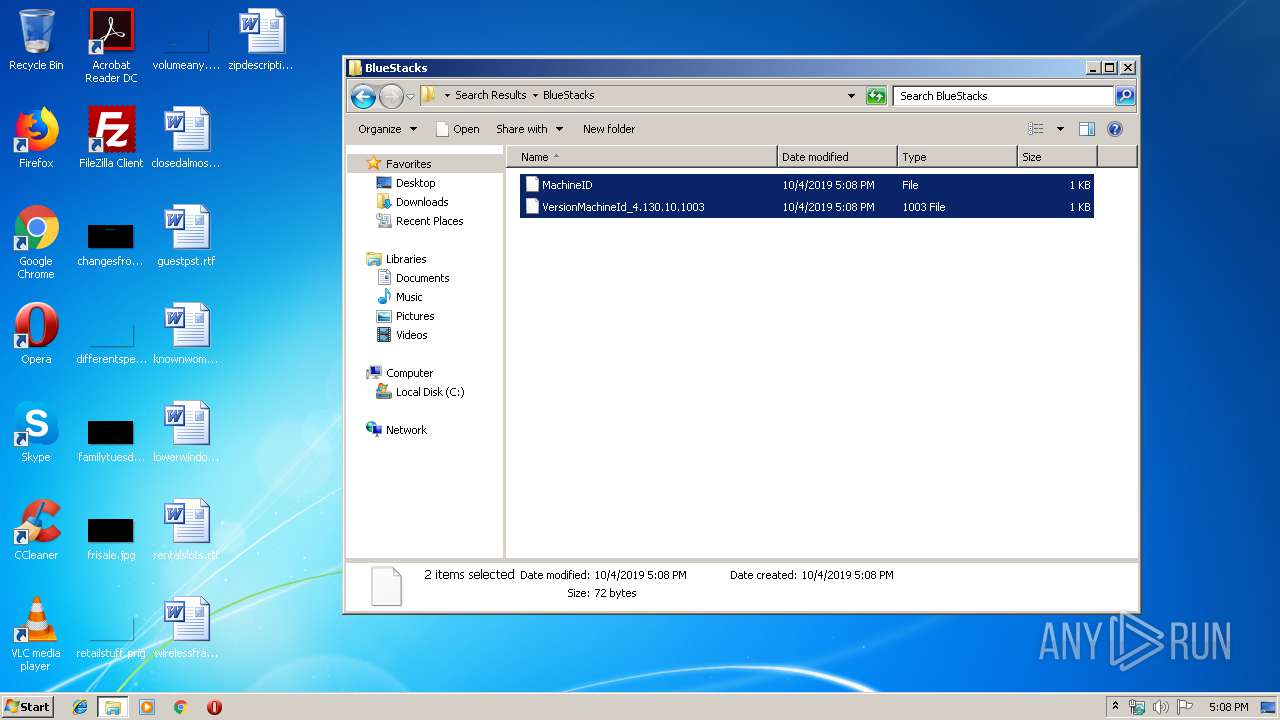The height and width of the screenshot is (720, 1280).
Task: Select Network in the navigation pane
Action: click(x=406, y=430)
